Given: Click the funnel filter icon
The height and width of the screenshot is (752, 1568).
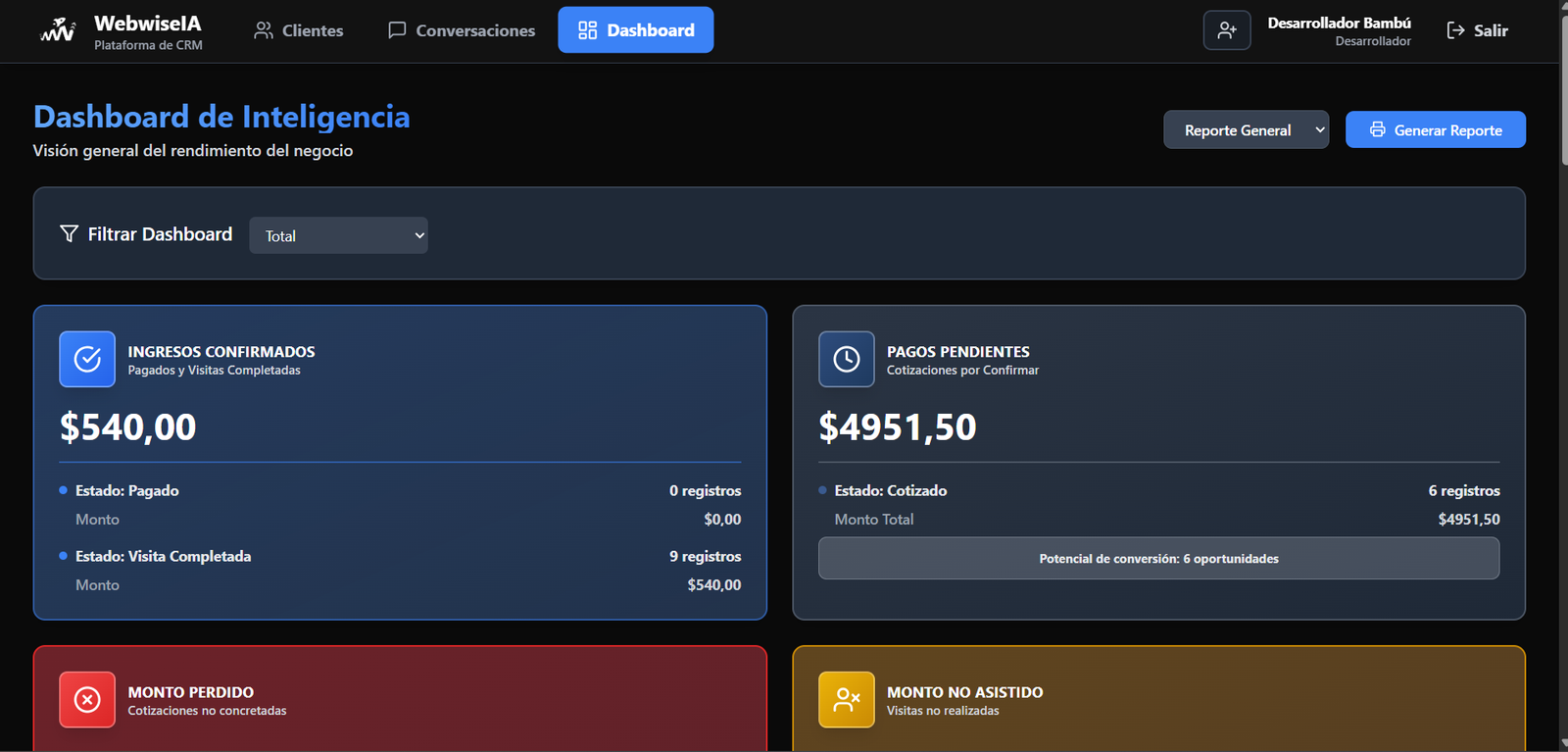Looking at the screenshot, I should coord(69,233).
